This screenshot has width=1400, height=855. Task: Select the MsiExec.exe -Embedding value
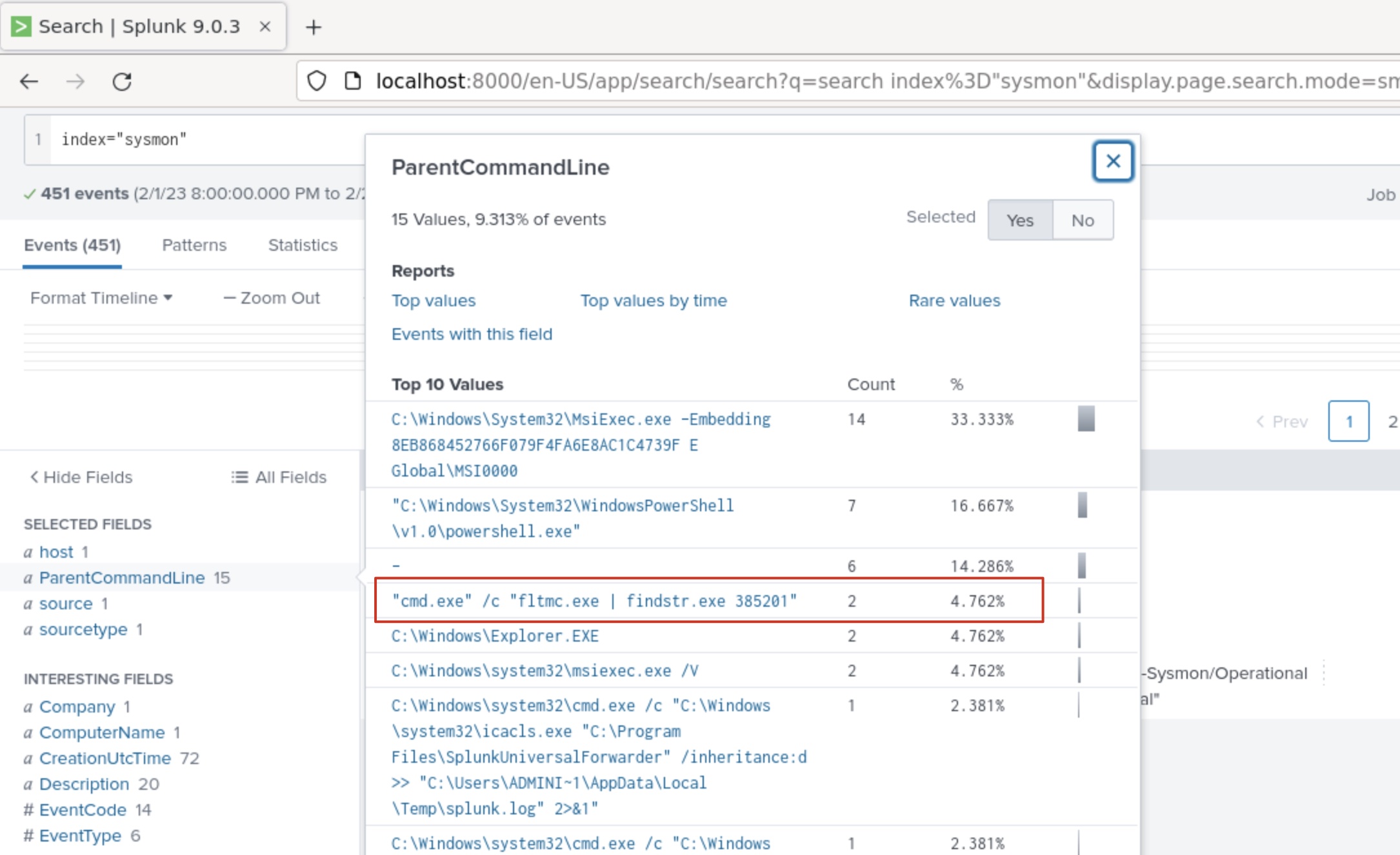click(581, 445)
